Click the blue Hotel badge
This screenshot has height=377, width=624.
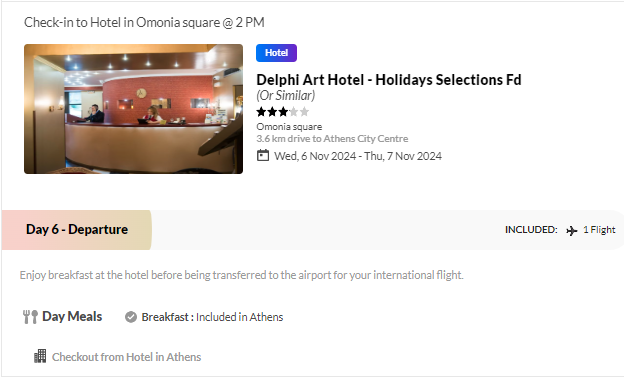pos(276,53)
